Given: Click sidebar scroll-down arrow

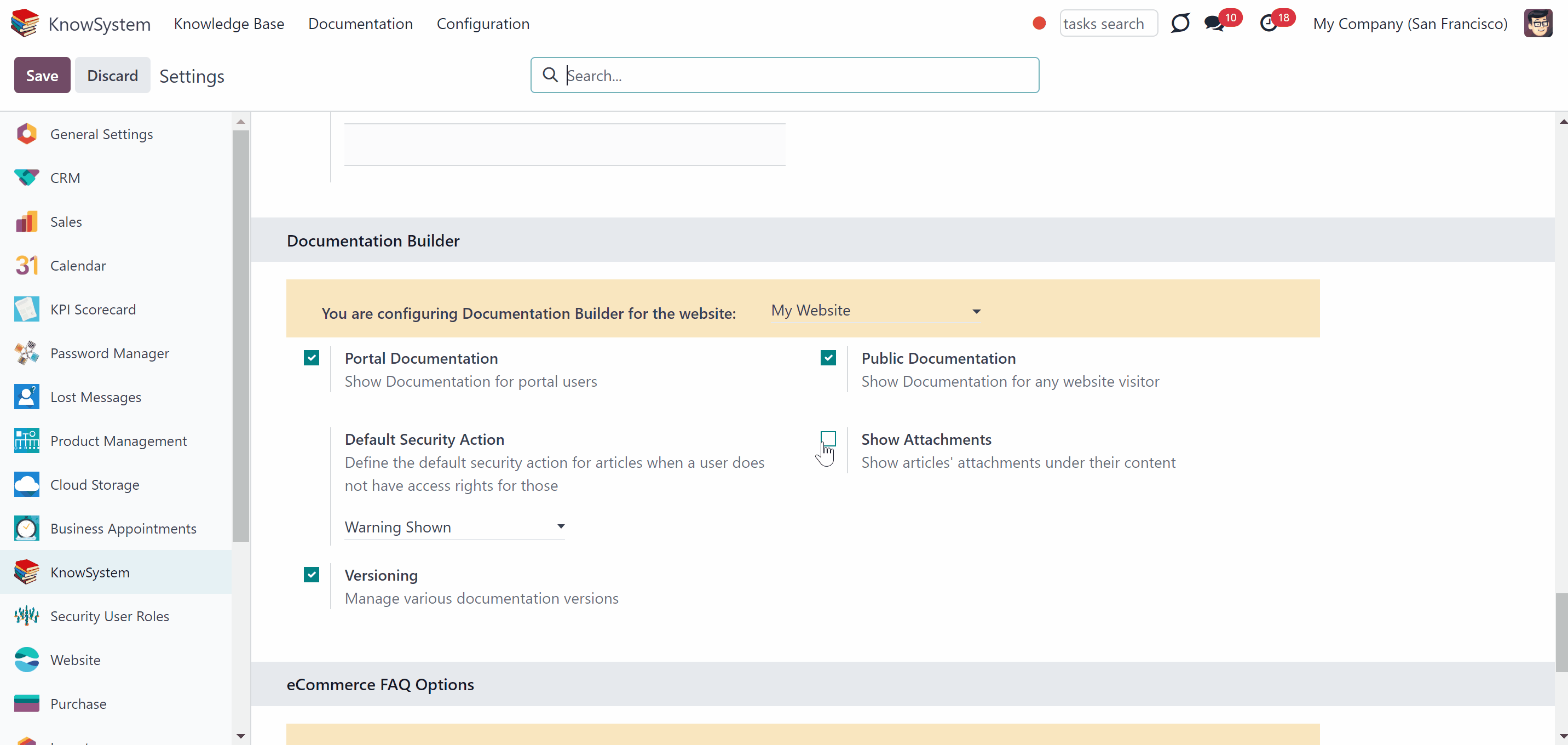Looking at the screenshot, I should click(x=240, y=736).
